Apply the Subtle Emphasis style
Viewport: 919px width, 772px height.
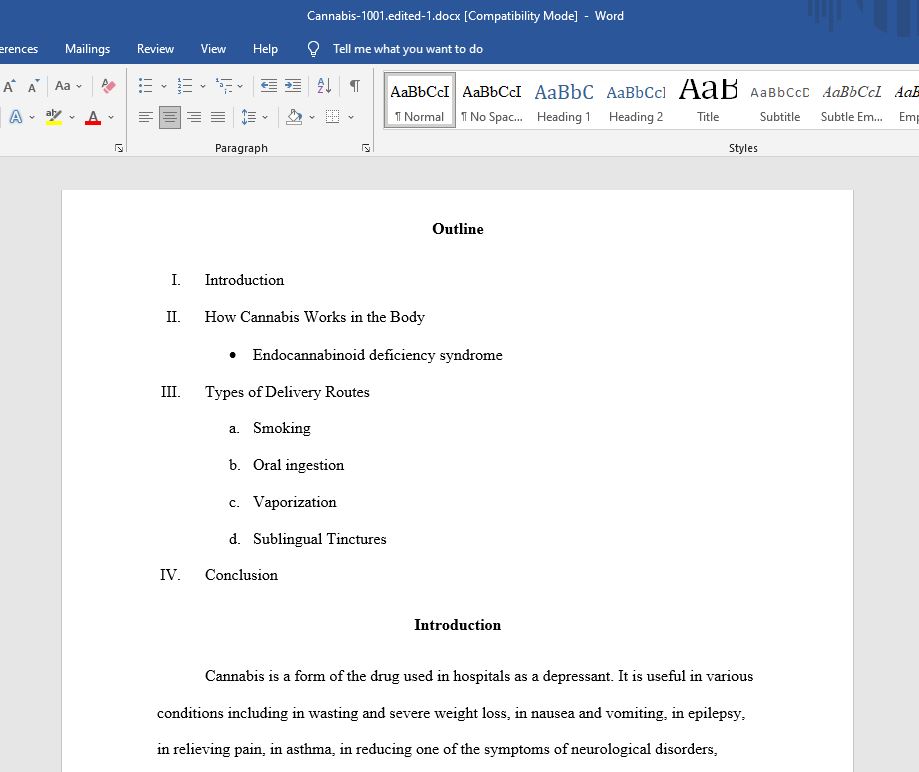pos(852,100)
